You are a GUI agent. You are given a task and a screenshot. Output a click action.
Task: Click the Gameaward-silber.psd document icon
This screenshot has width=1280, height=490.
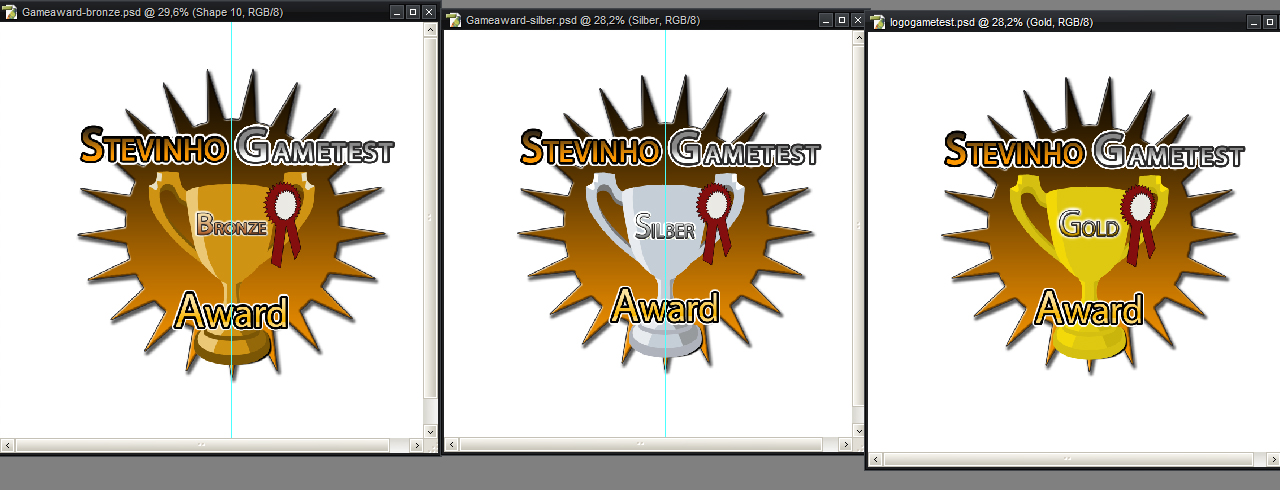click(x=454, y=20)
